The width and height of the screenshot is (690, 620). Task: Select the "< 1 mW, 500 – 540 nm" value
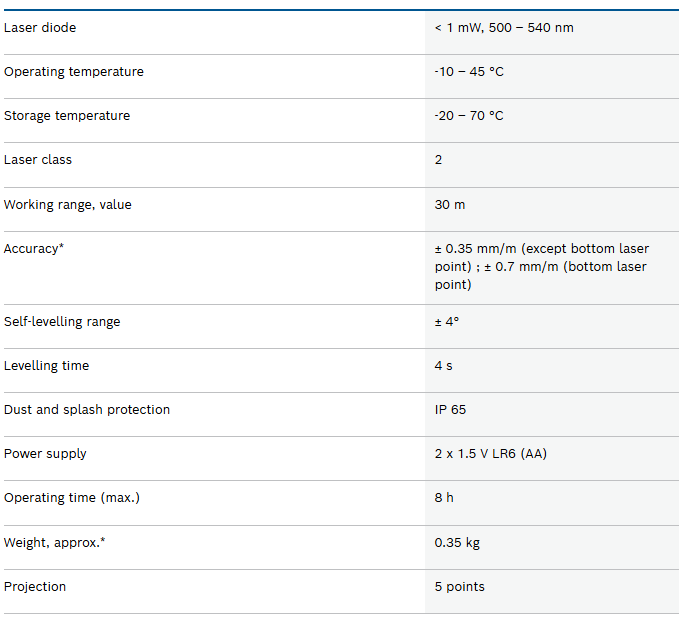tap(504, 28)
